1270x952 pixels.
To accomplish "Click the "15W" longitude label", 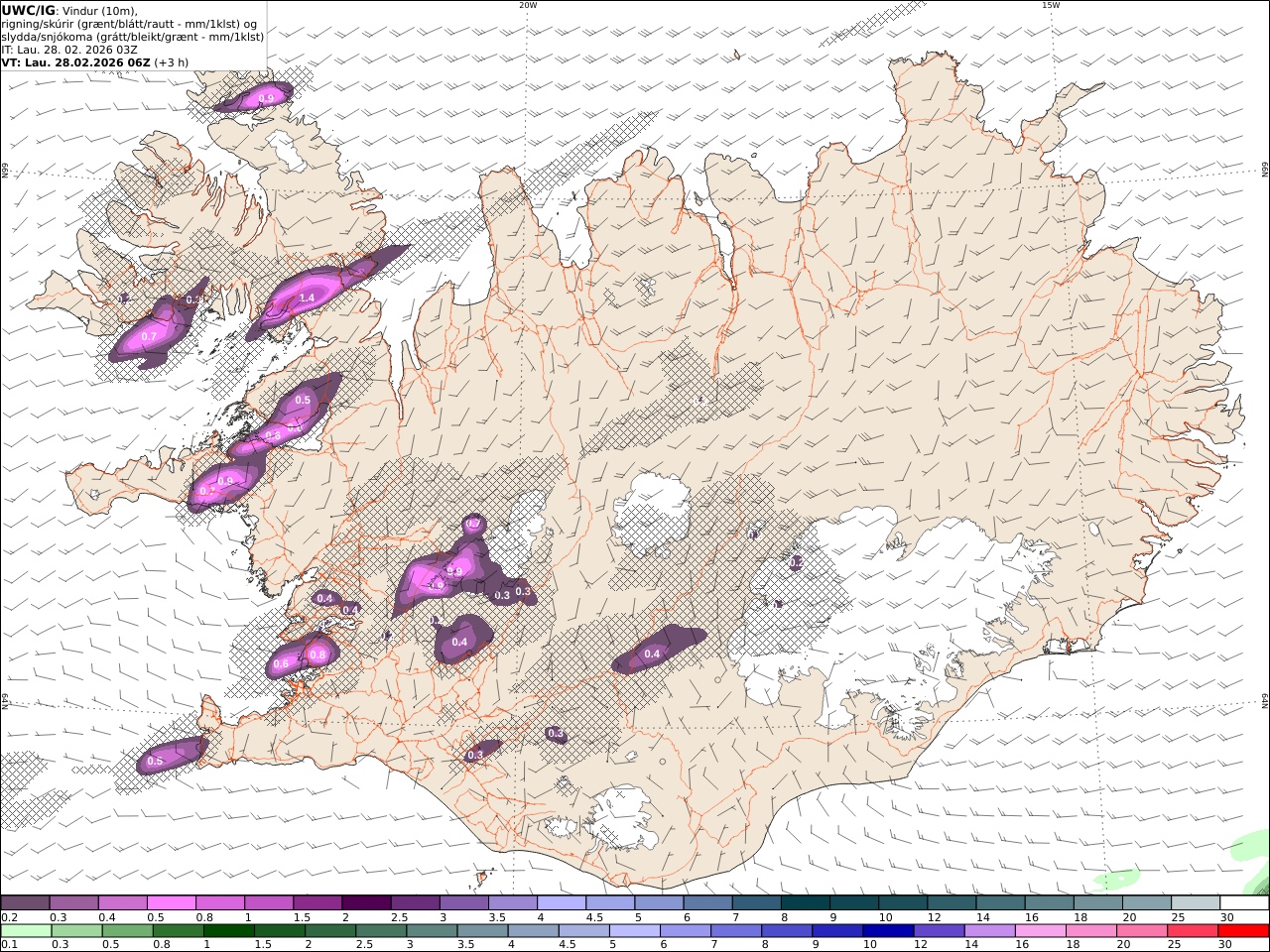I will (1051, 5).
